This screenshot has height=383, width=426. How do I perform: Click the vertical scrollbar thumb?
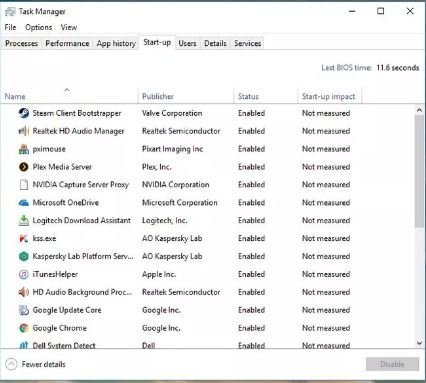[x=419, y=172]
